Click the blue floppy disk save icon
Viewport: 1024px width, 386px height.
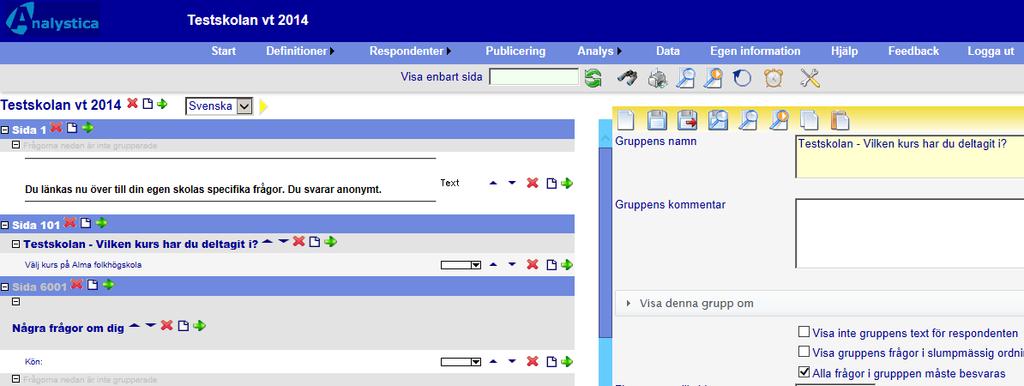656,120
